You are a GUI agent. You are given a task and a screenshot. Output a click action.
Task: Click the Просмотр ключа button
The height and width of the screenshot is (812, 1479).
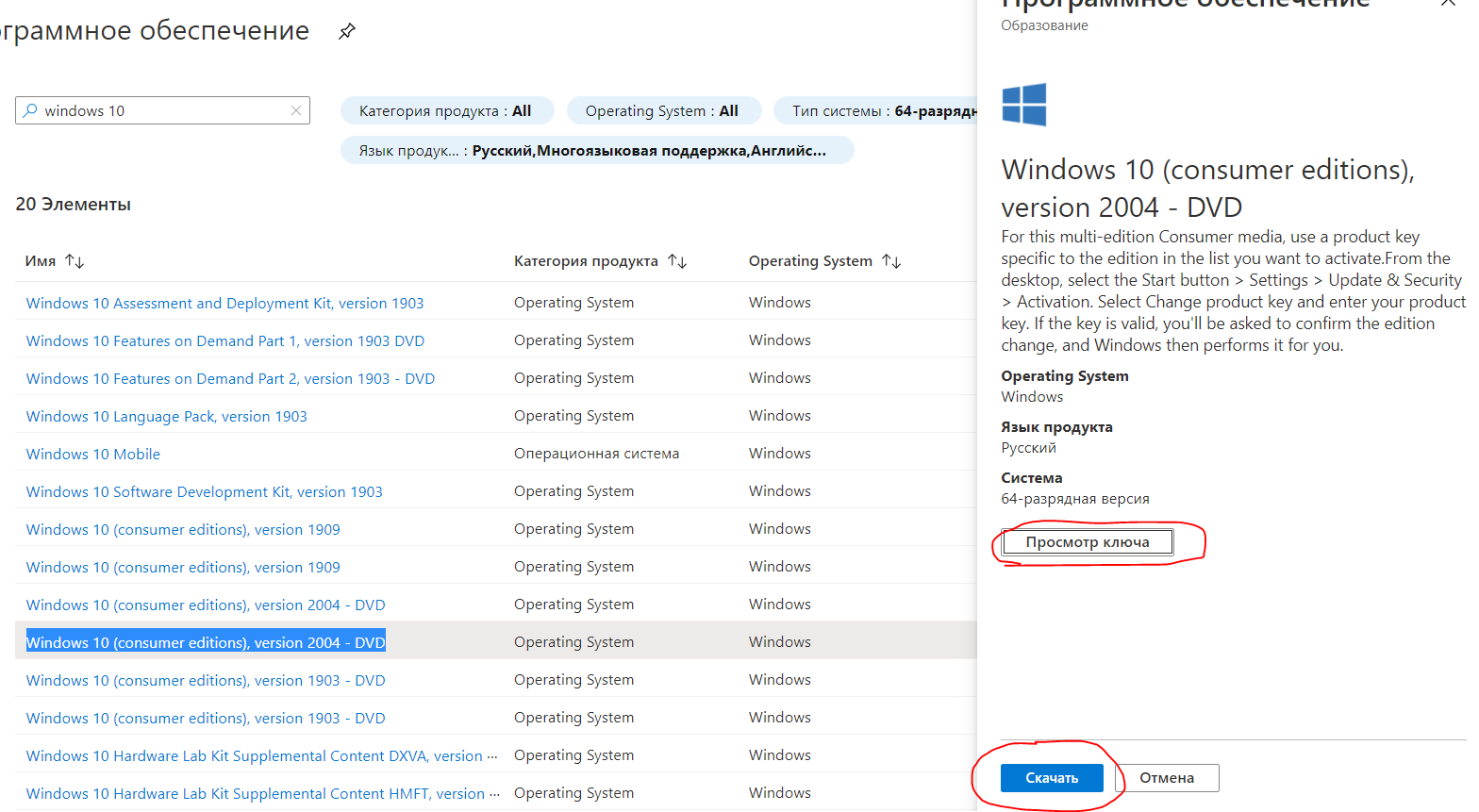pos(1088,542)
